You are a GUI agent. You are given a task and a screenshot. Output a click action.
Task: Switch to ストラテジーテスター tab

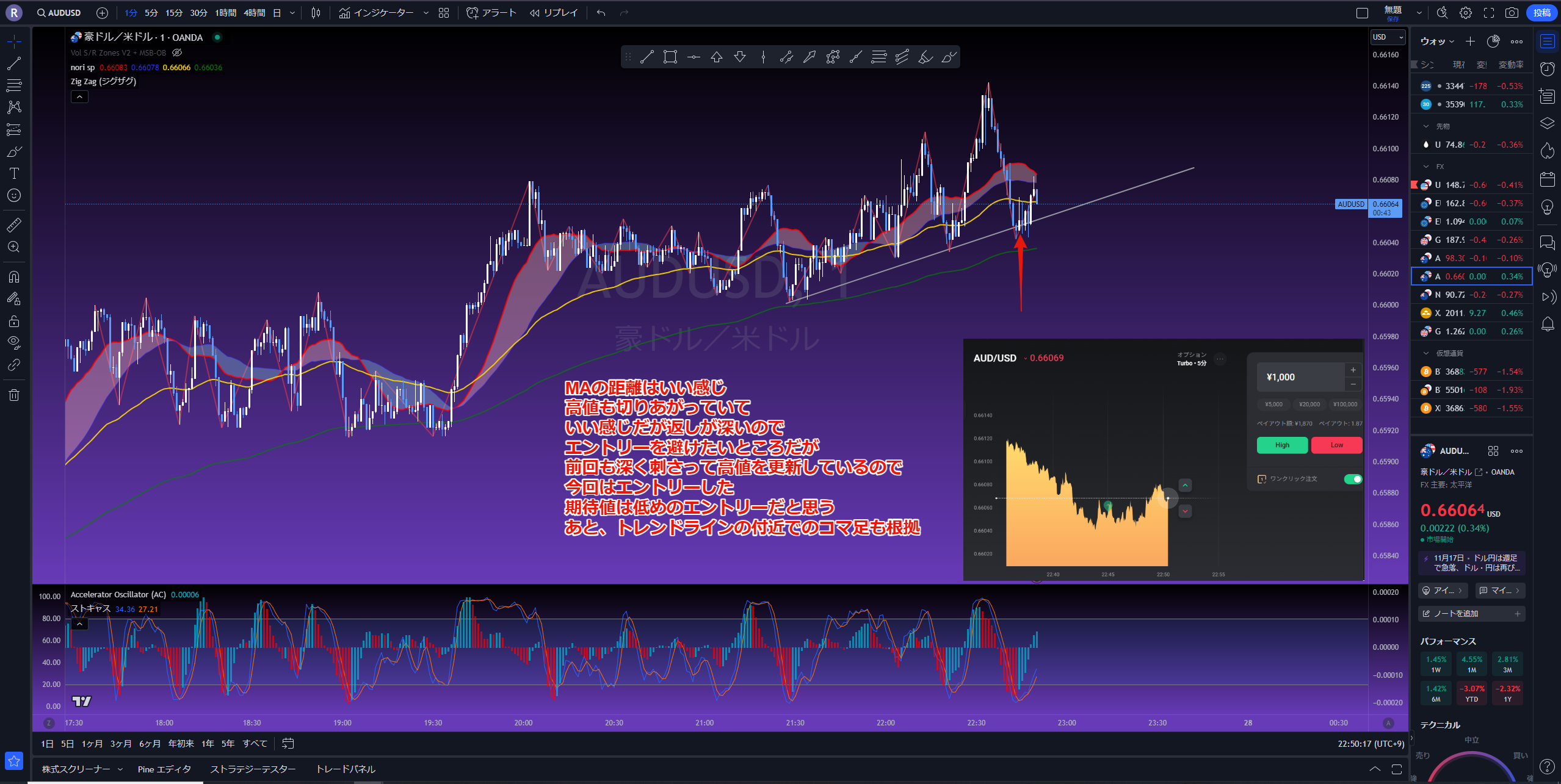click(253, 769)
